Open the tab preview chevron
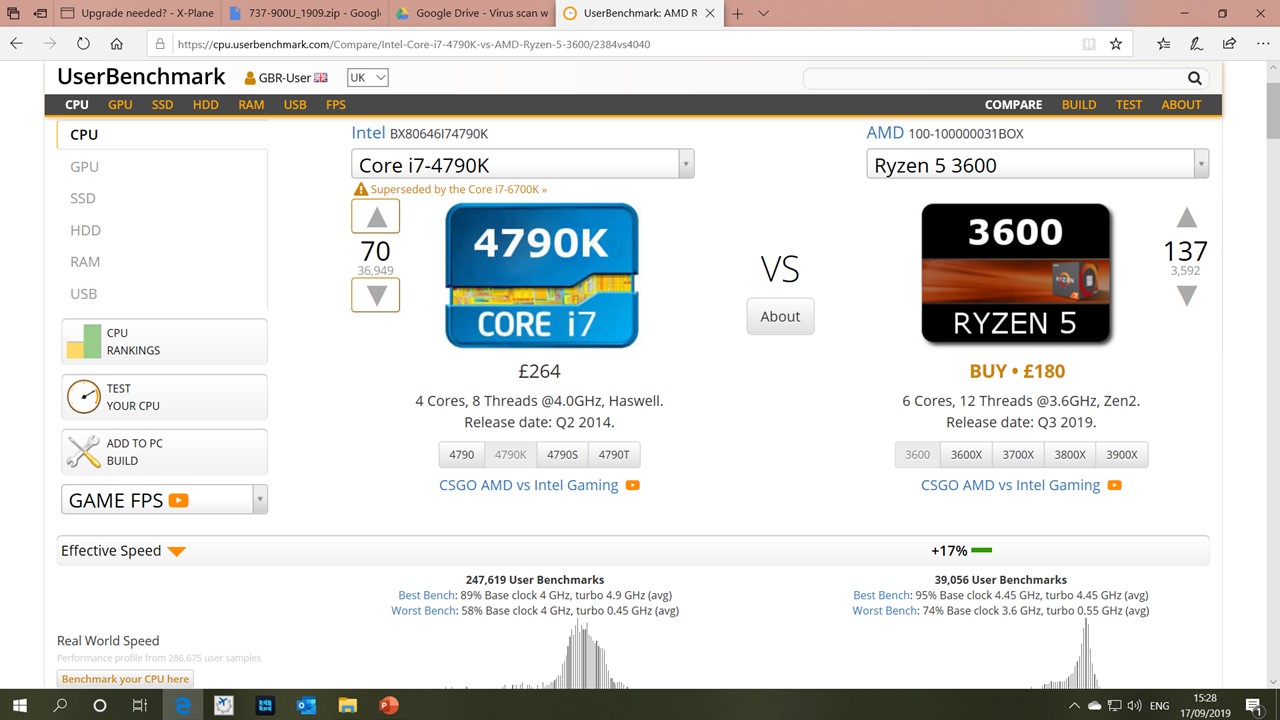This screenshot has width=1280, height=720. (x=763, y=14)
